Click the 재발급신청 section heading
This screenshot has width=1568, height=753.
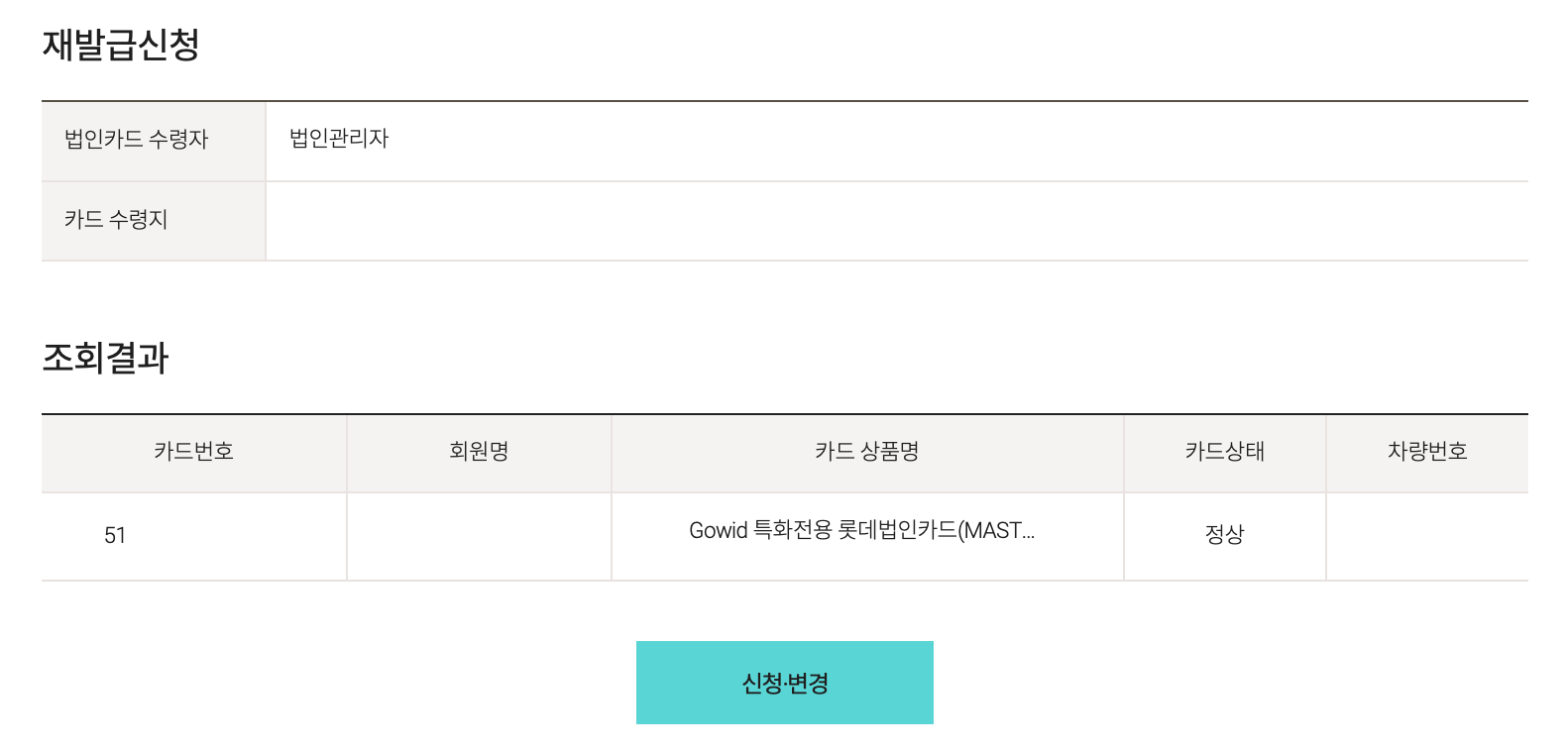coord(121,46)
